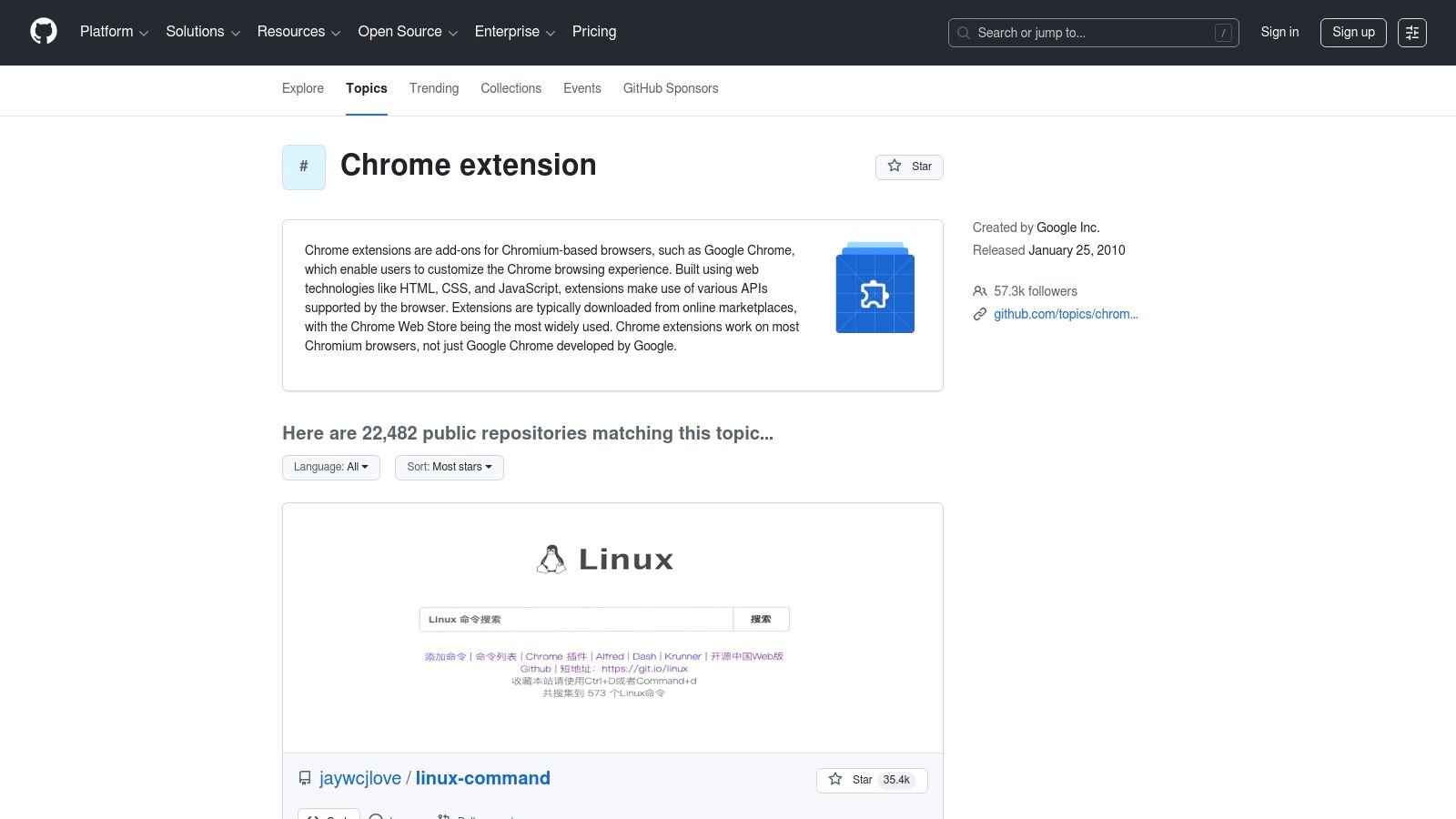Click the star outline icon in the topic Star button

[895, 167]
